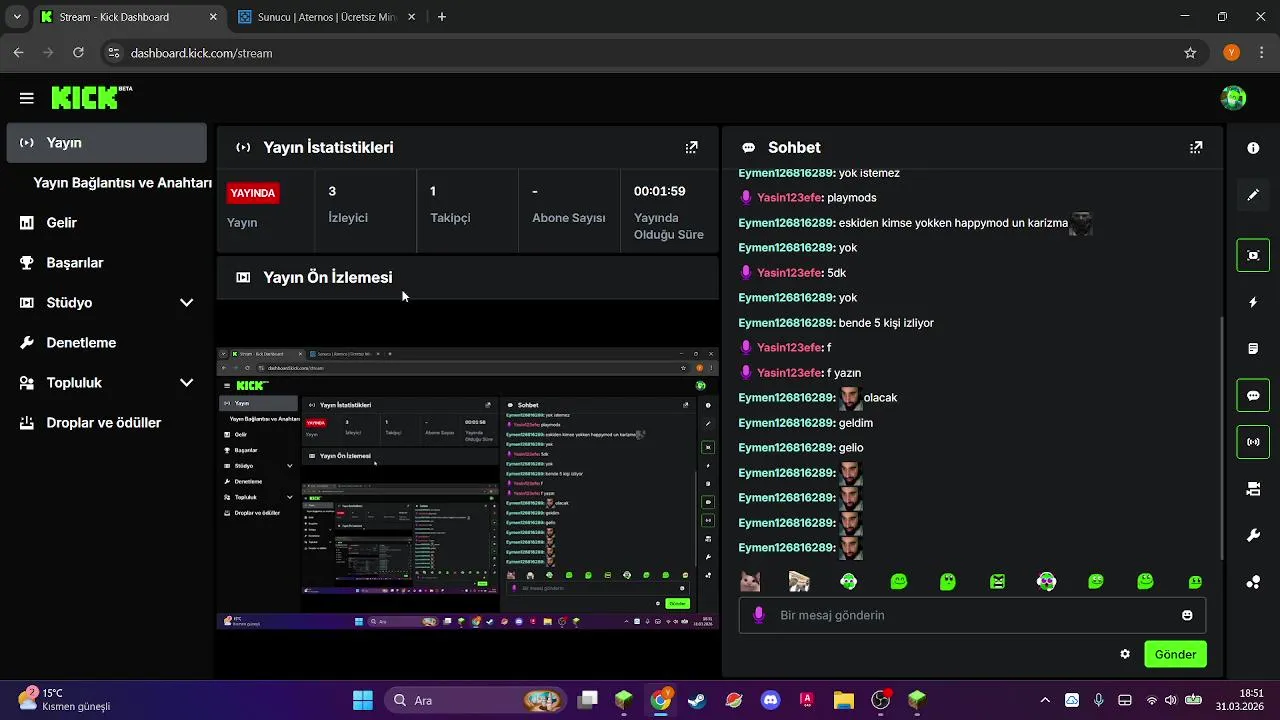Image resolution: width=1280 pixels, height=720 pixels.
Task: Insert the cat emote from the emote row
Action: (750, 581)
